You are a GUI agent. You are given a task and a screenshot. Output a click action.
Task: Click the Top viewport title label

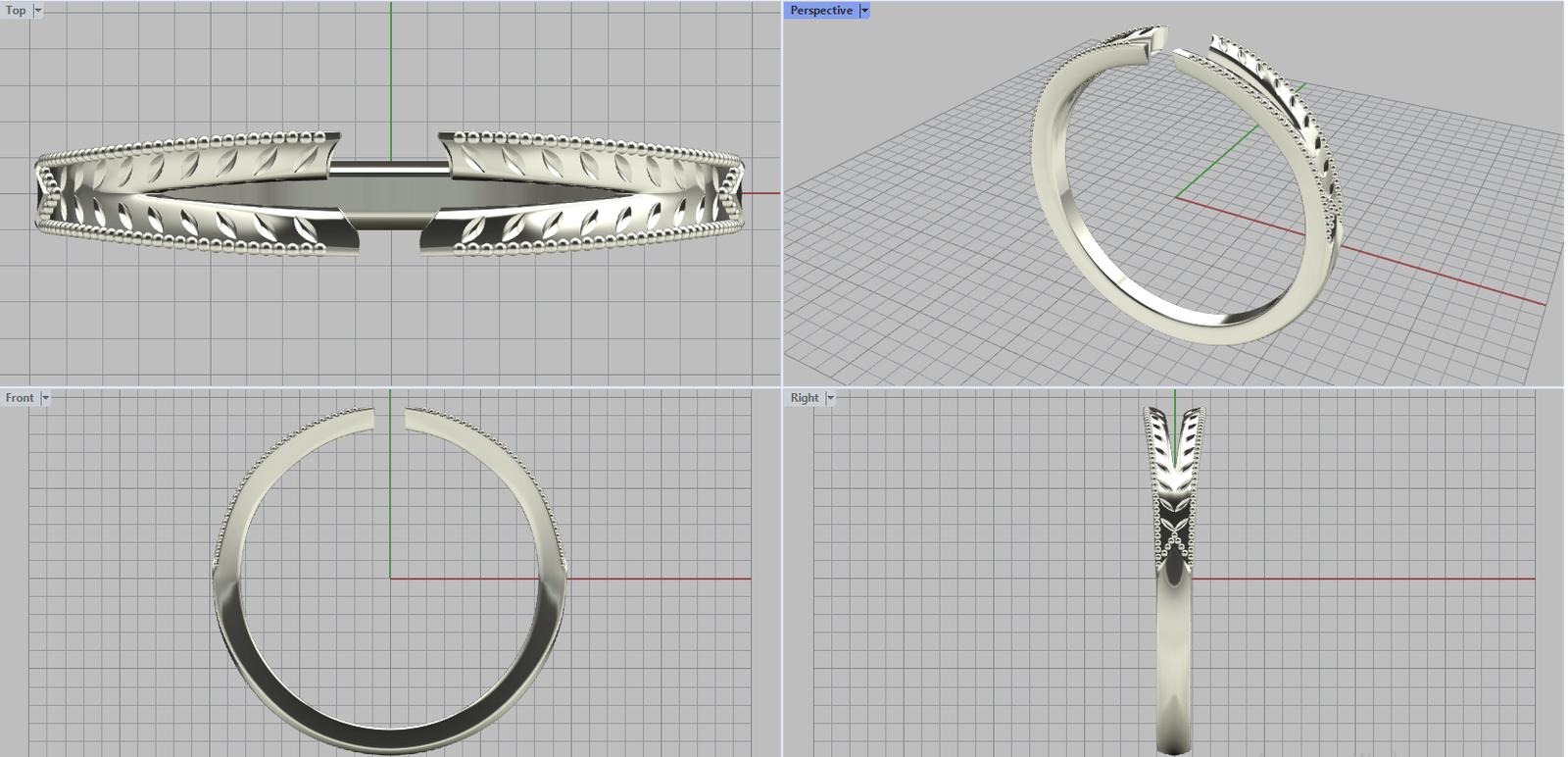(16, 11)
